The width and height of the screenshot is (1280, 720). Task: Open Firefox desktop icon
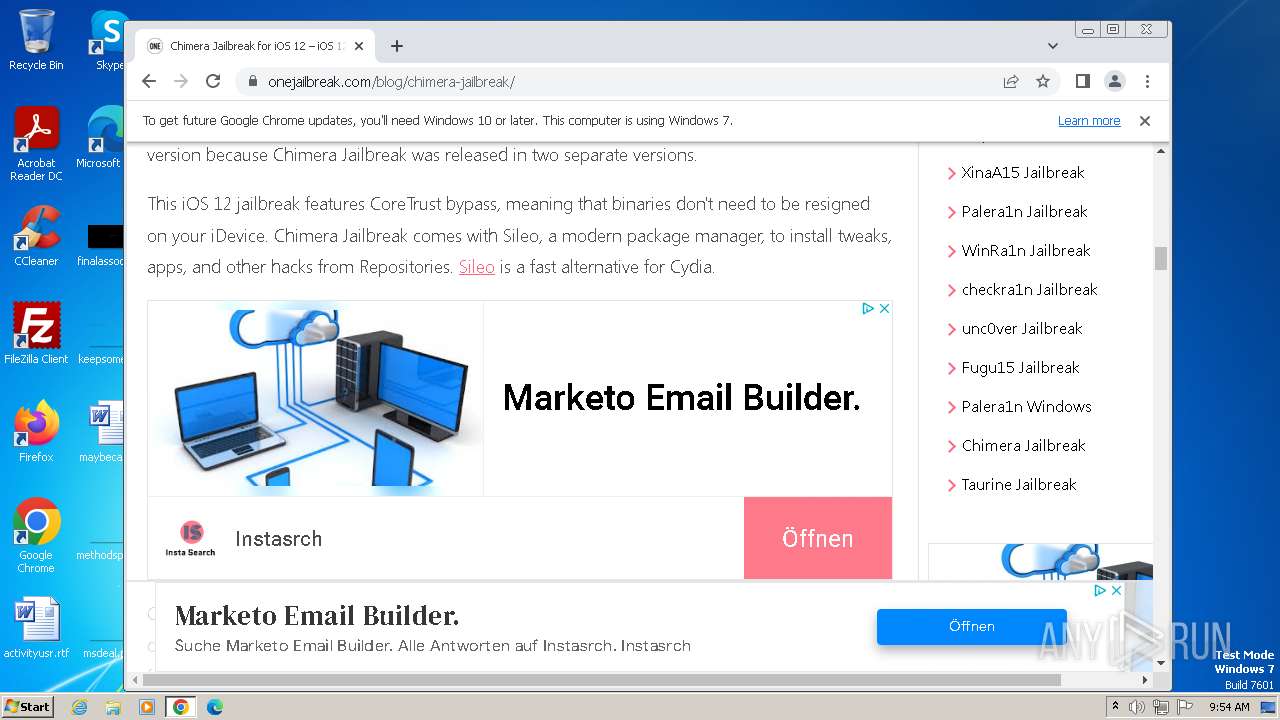click(36, 432)
